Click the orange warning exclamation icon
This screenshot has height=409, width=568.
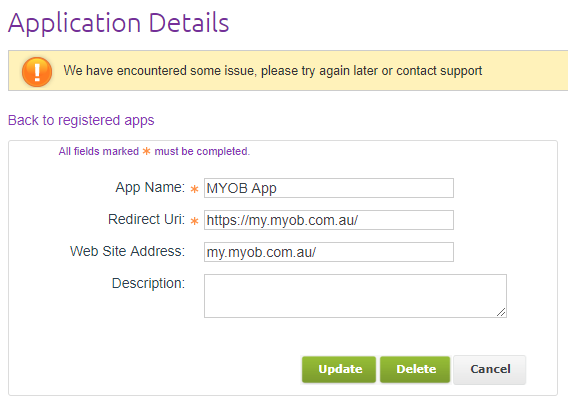37,71
